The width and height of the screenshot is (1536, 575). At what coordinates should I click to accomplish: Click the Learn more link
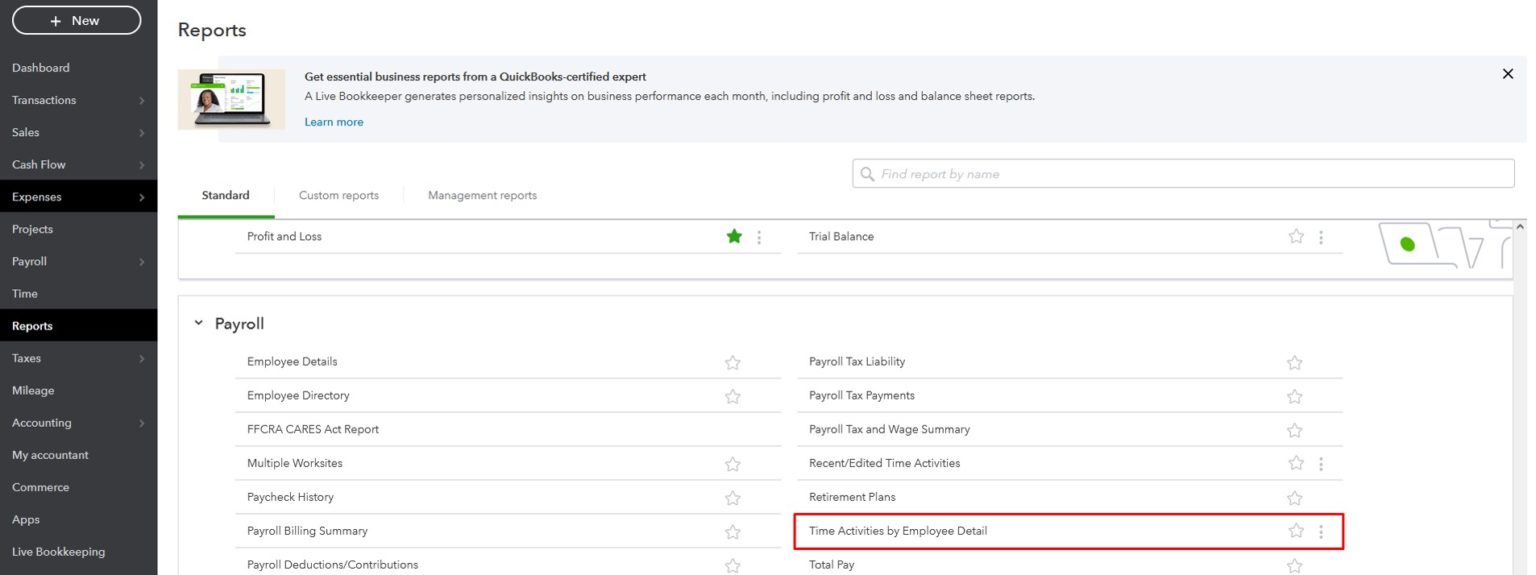click(334, 122)
